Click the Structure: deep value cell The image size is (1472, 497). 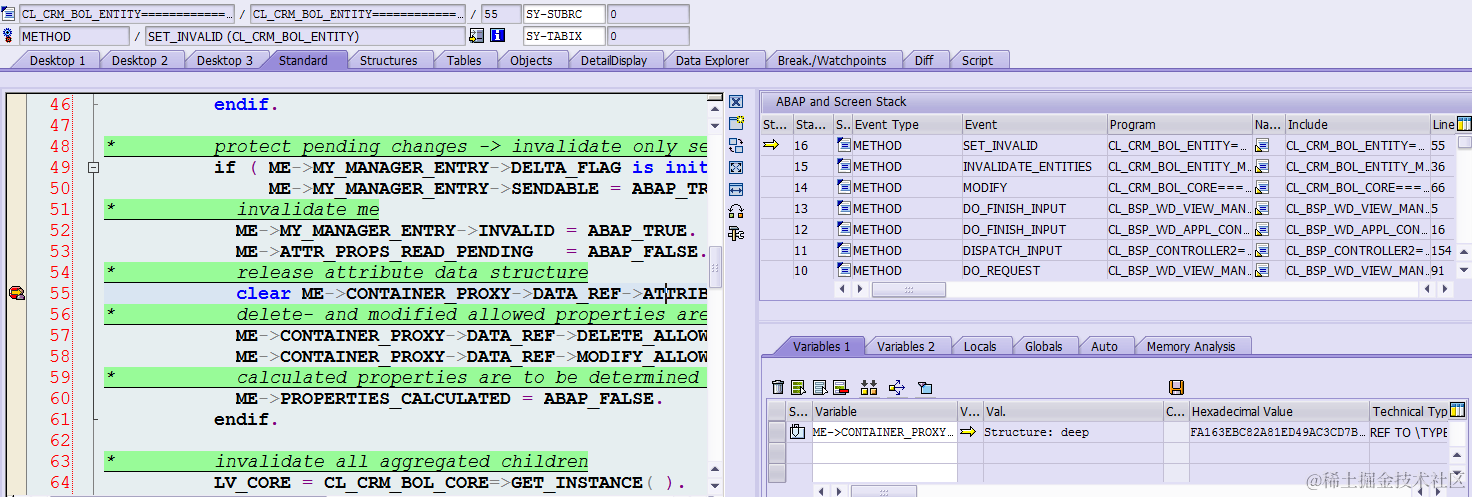pos(1072,432)
